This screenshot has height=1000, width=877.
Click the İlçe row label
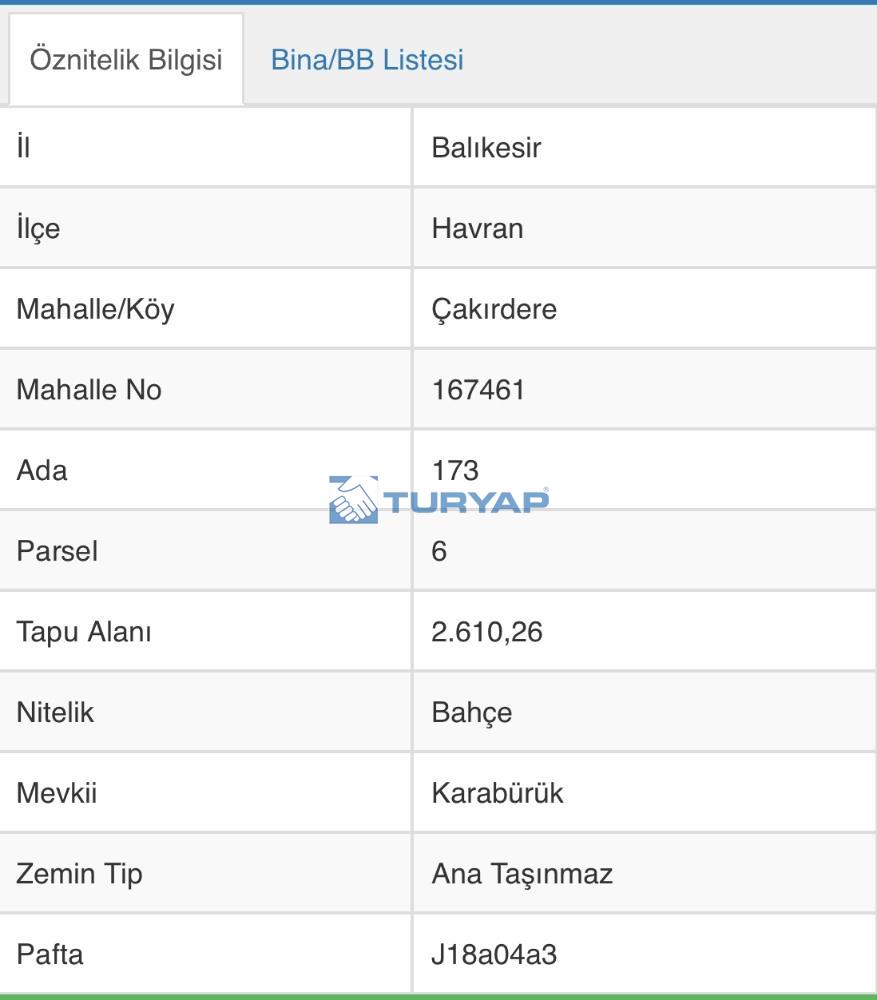(38, 229)
